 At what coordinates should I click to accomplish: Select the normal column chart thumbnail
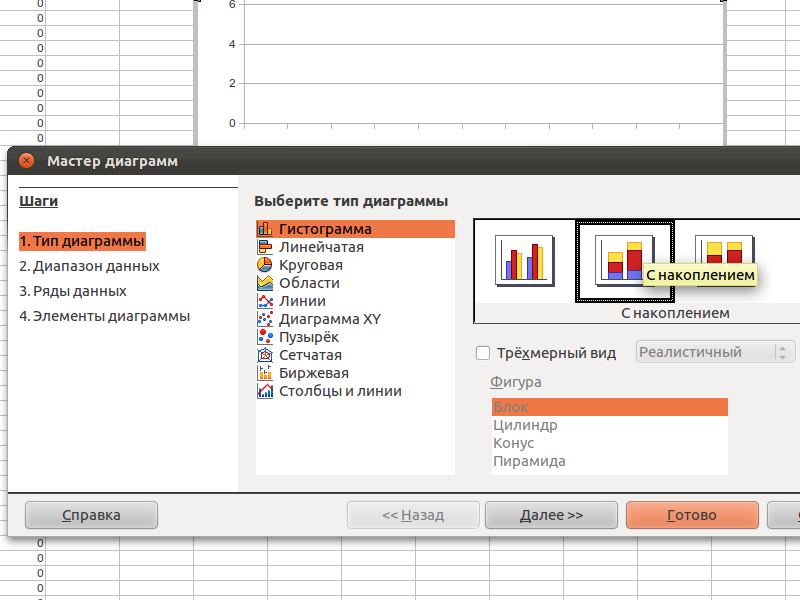click(x=525, y=260)
